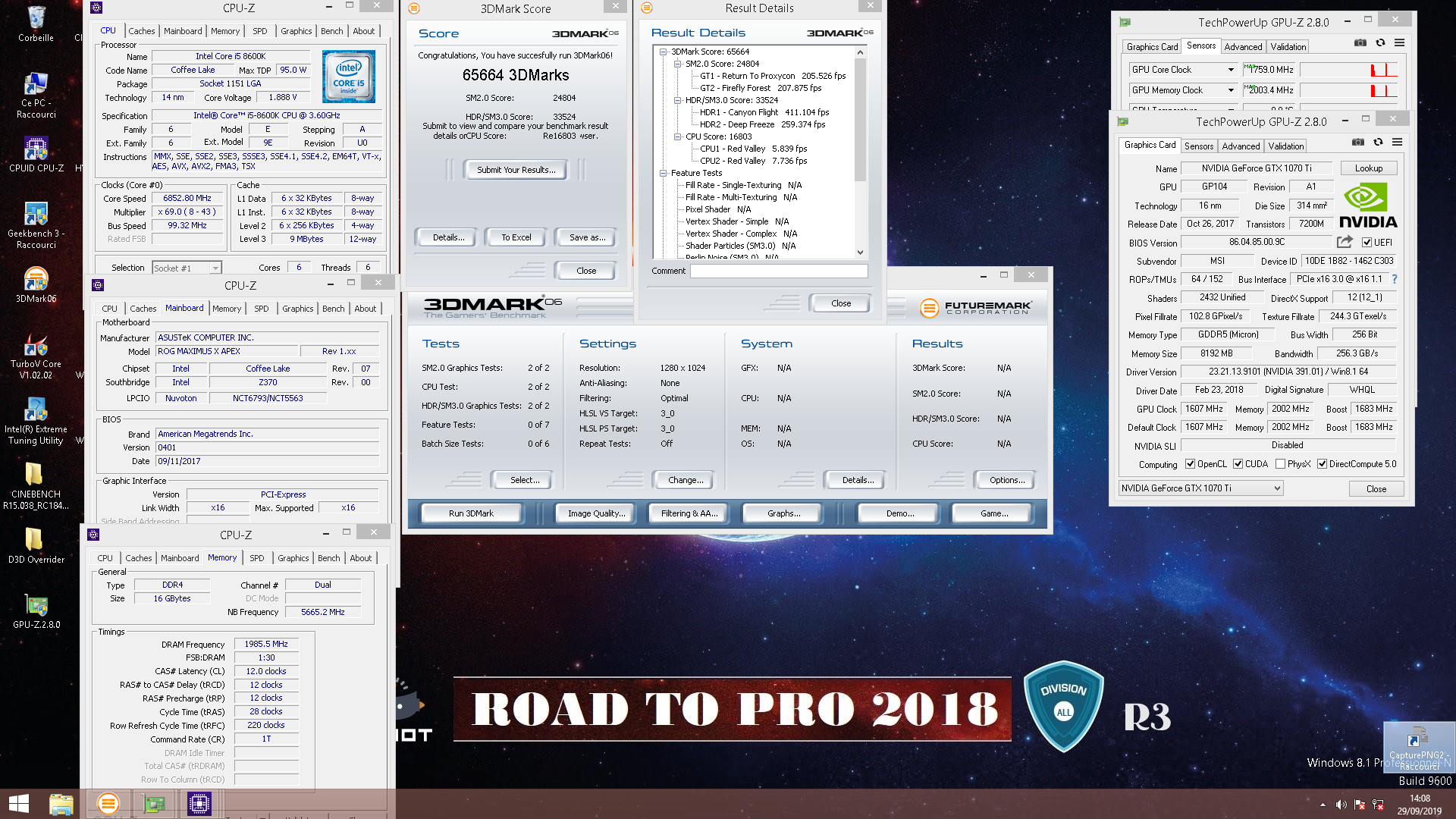The image size is (1456, 819).
Task: Open the Windows Start button
Action: (19, 803)
